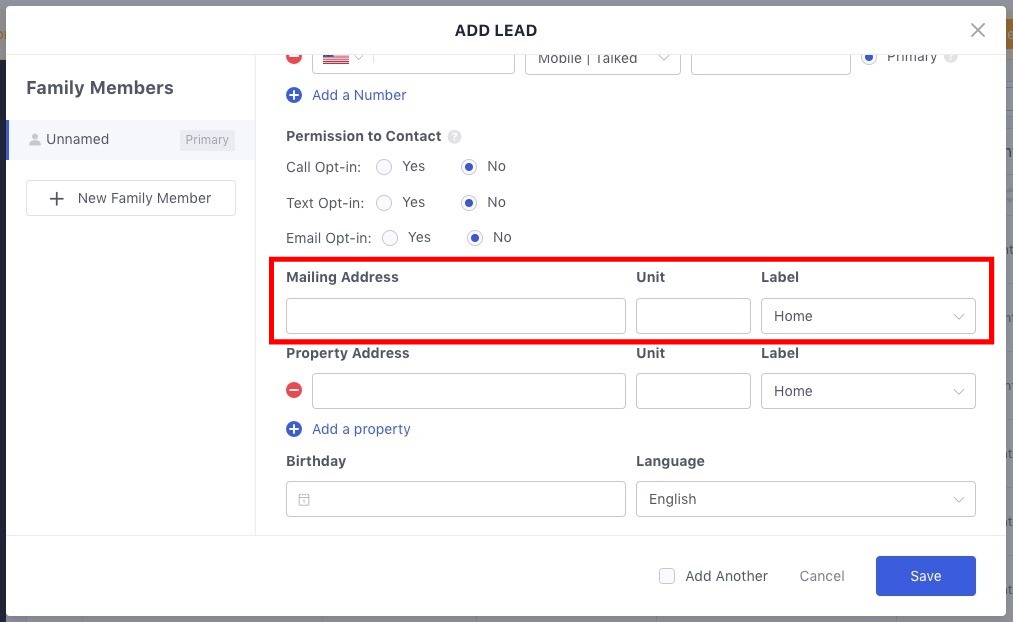Click into the Mailing Address input field
The height and width of the screenshot is (622, 1013).
(455, 316)
